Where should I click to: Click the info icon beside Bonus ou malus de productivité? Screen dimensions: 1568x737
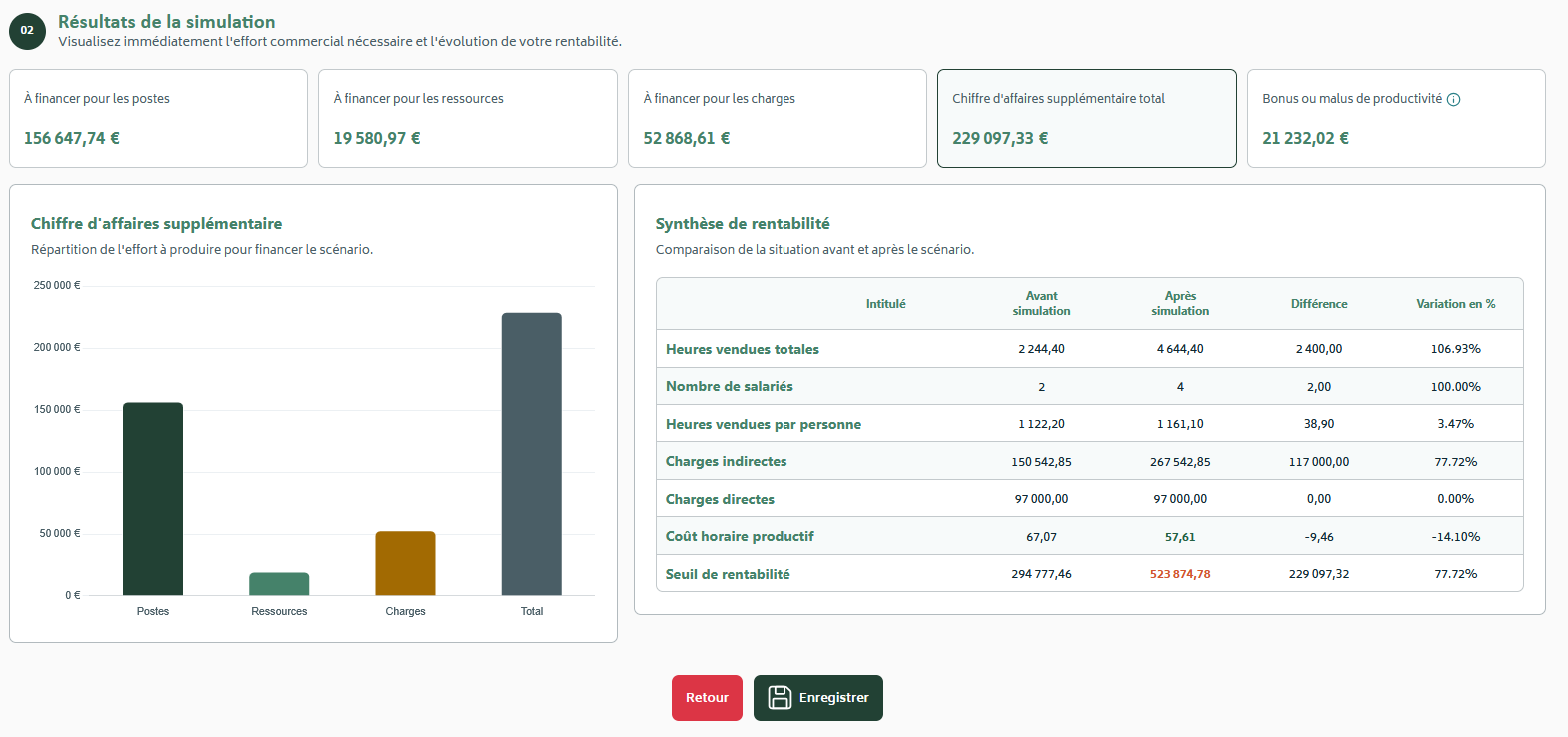point(1453,99)
